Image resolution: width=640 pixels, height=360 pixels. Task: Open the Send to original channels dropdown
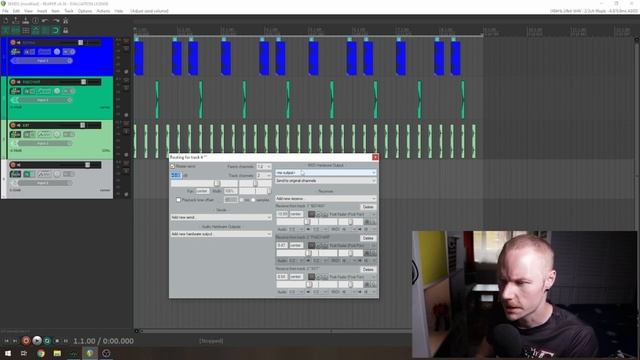(326, 181)
